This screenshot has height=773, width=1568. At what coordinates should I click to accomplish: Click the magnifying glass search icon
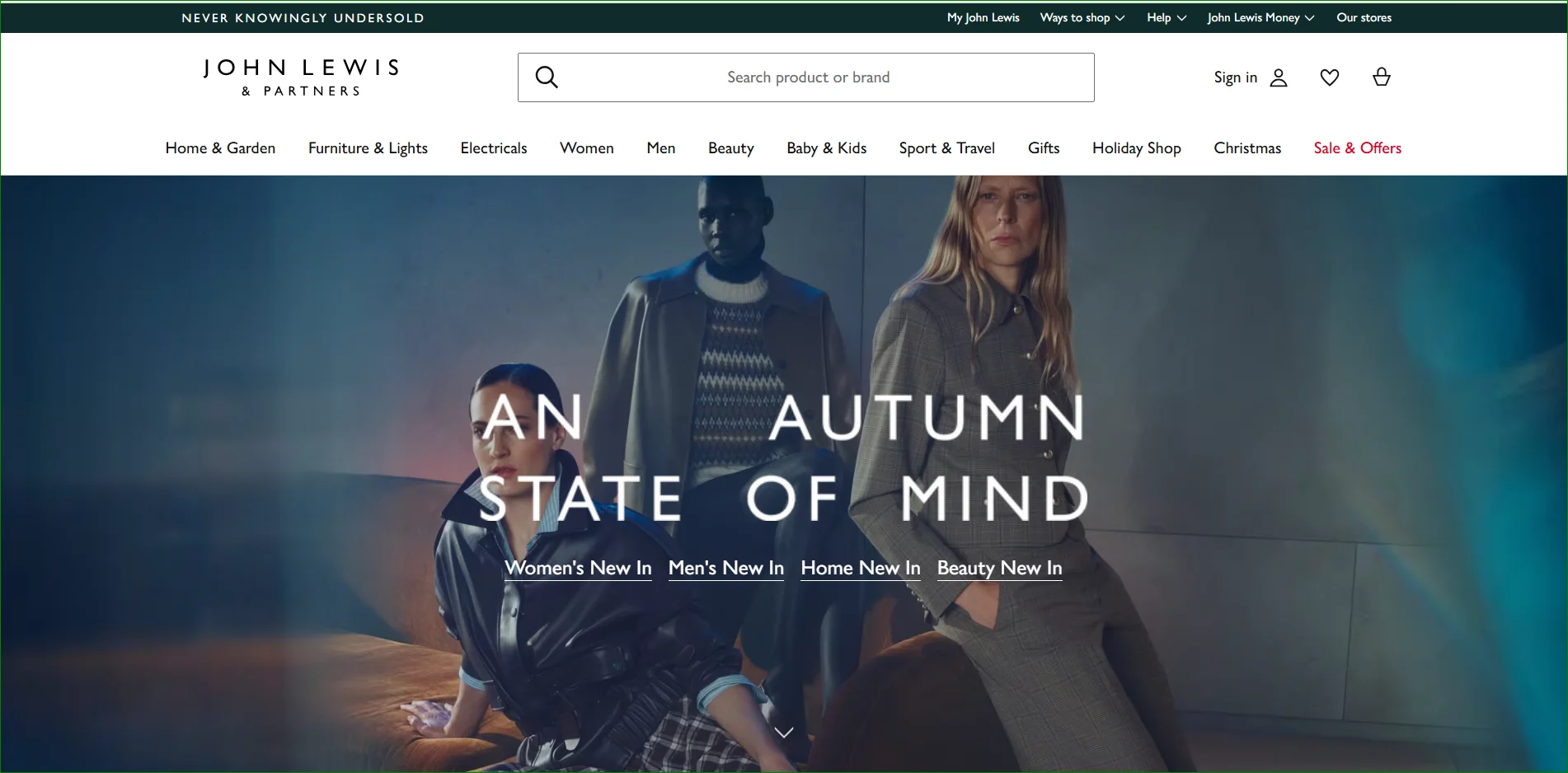click(547, 77)
